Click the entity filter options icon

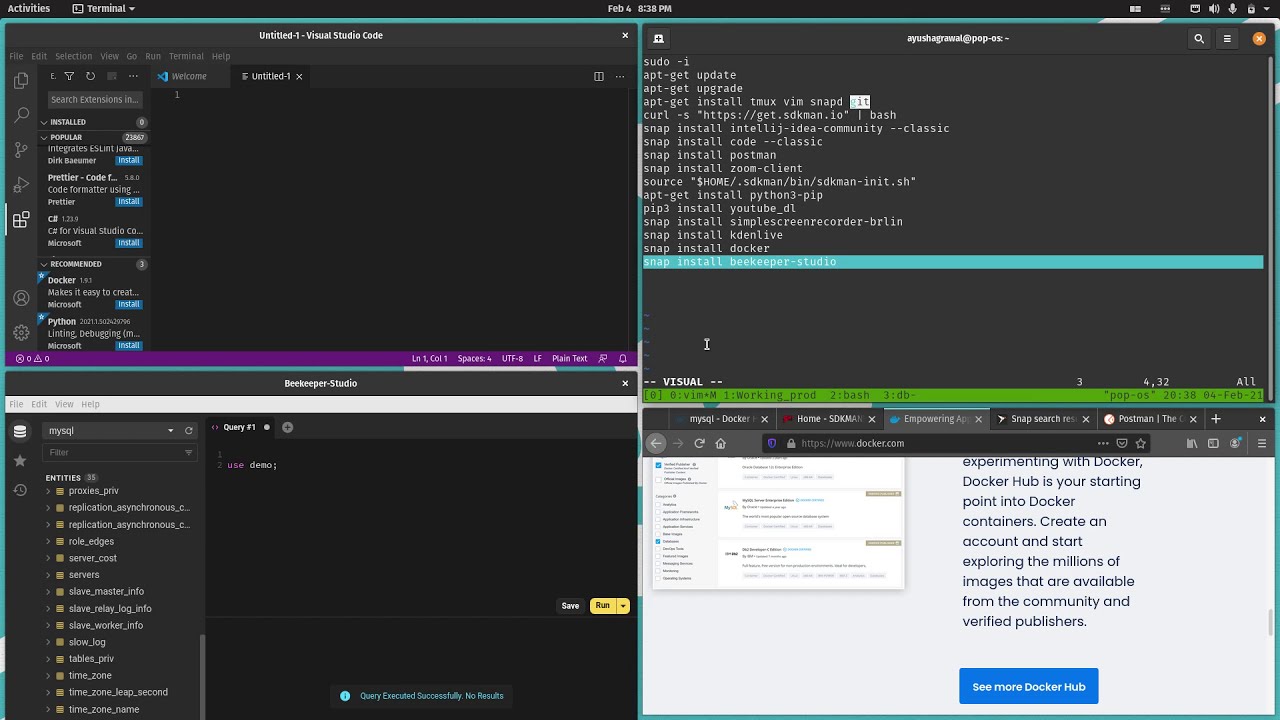188,453
